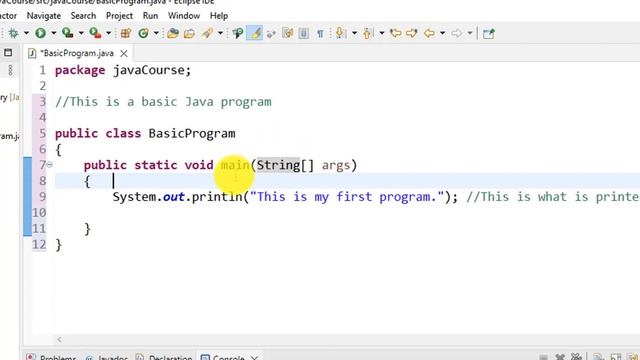Click the string "This is my first program."
This screenshot has width=640, height=360.
click(x=347, y=197)
